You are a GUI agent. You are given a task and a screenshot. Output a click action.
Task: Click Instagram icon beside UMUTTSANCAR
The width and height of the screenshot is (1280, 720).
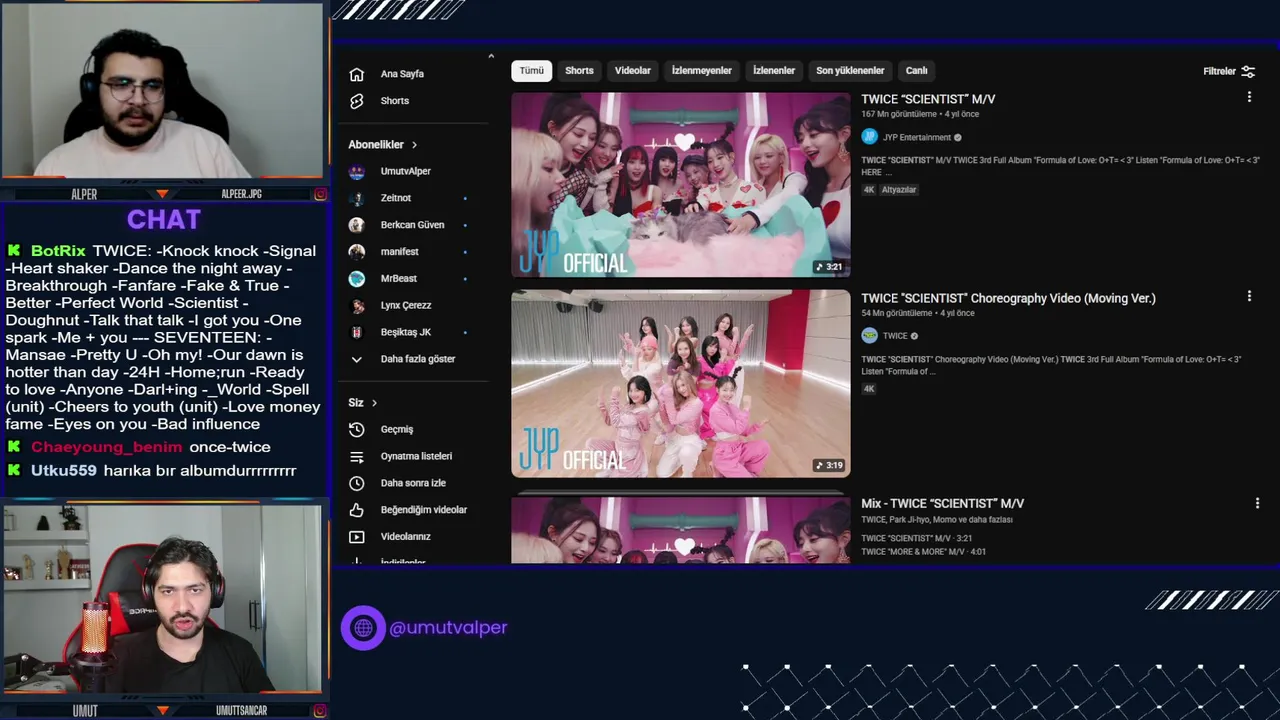320,711
